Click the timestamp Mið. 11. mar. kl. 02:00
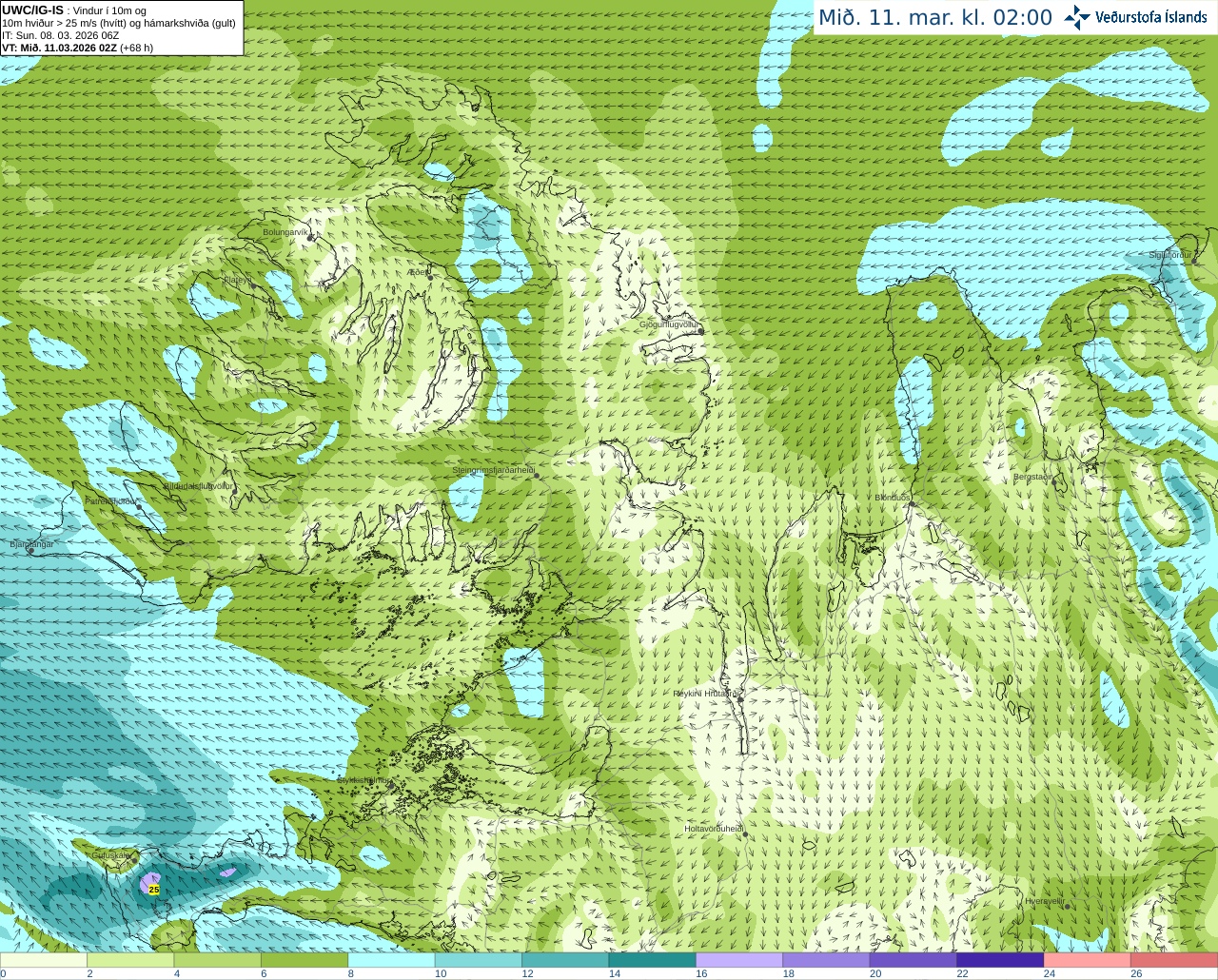Image resolution: width=1218 pixels, height=980 pixels. 935,18
